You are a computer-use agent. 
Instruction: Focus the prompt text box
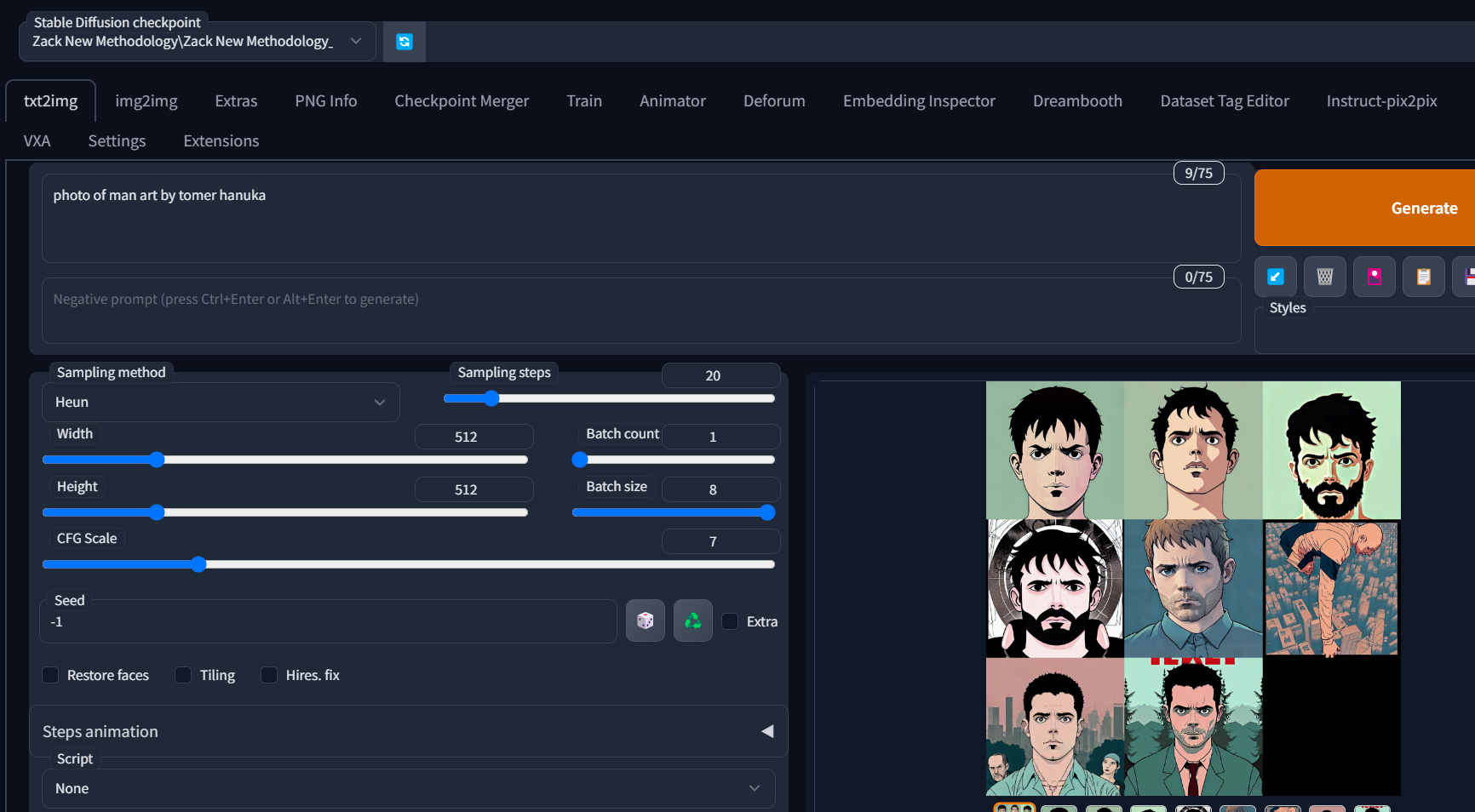coord(641,219)
